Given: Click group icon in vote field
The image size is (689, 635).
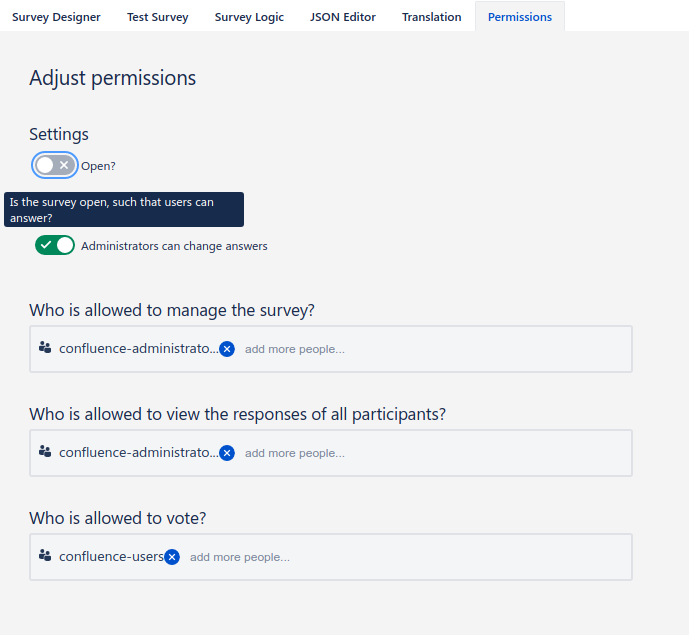Looking at the screenshot, I should [45, 556].
